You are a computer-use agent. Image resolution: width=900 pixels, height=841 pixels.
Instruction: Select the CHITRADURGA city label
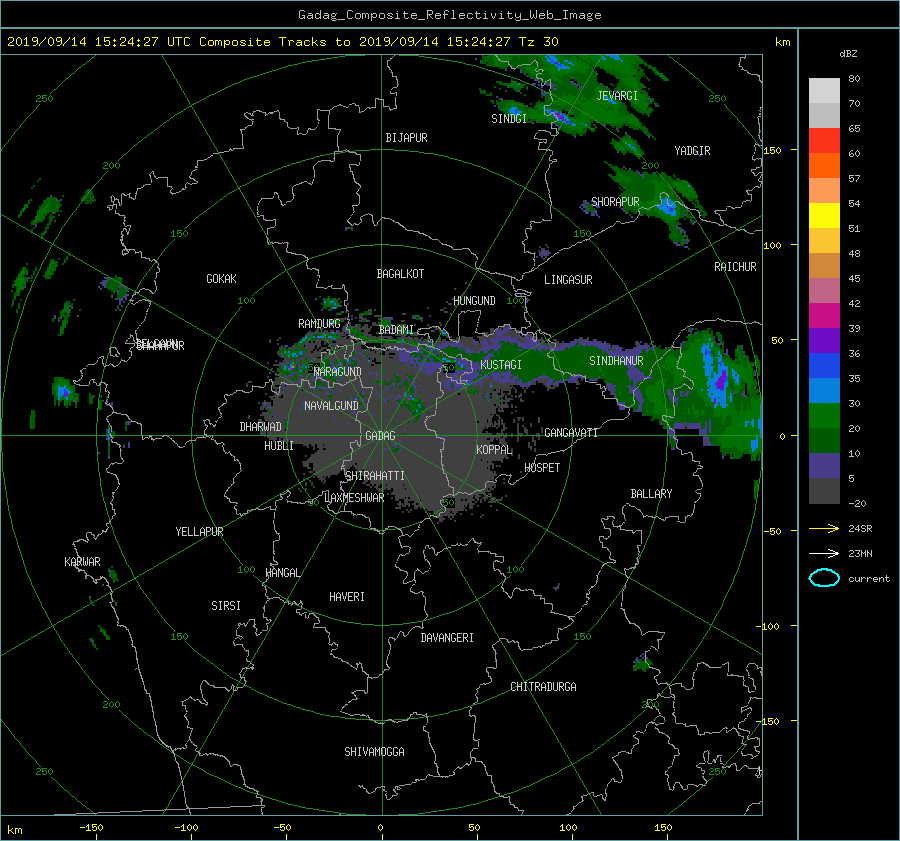point(543,687)
